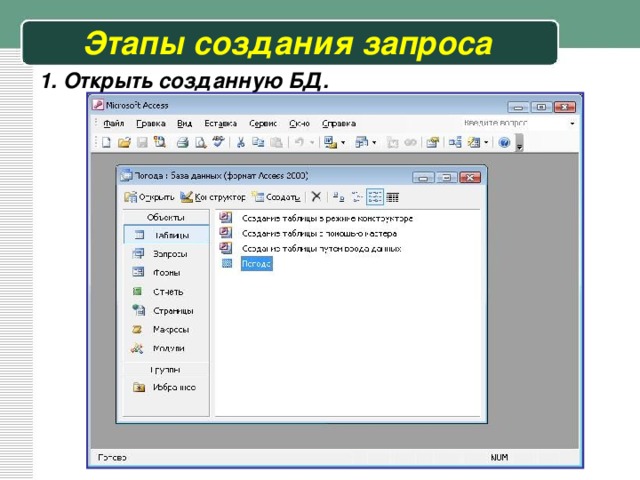Click the Объекты header bar
The height and width of the screenshot is (480, 640).
[166, 217]
